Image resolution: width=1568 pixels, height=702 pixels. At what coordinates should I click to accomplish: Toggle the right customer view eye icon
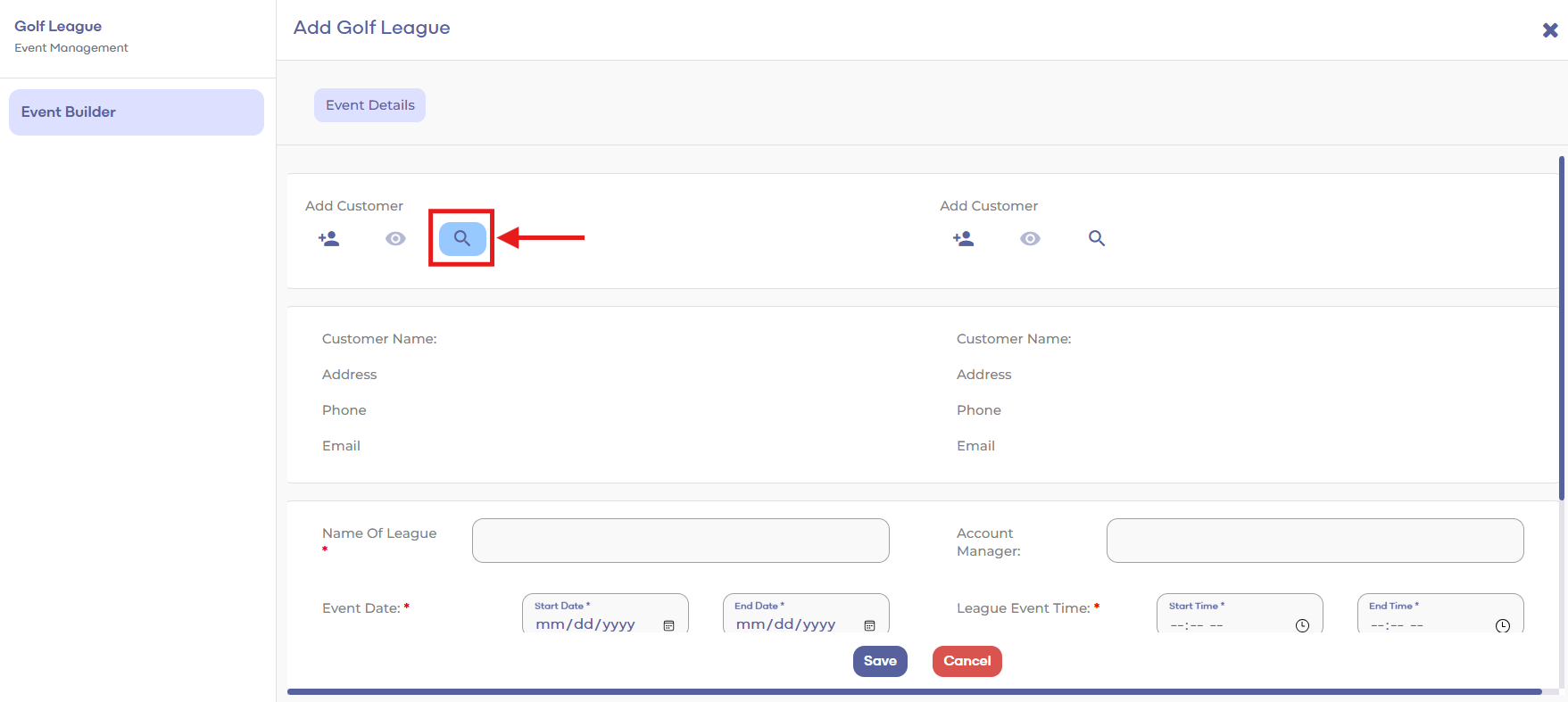(x=1030, y=239)
